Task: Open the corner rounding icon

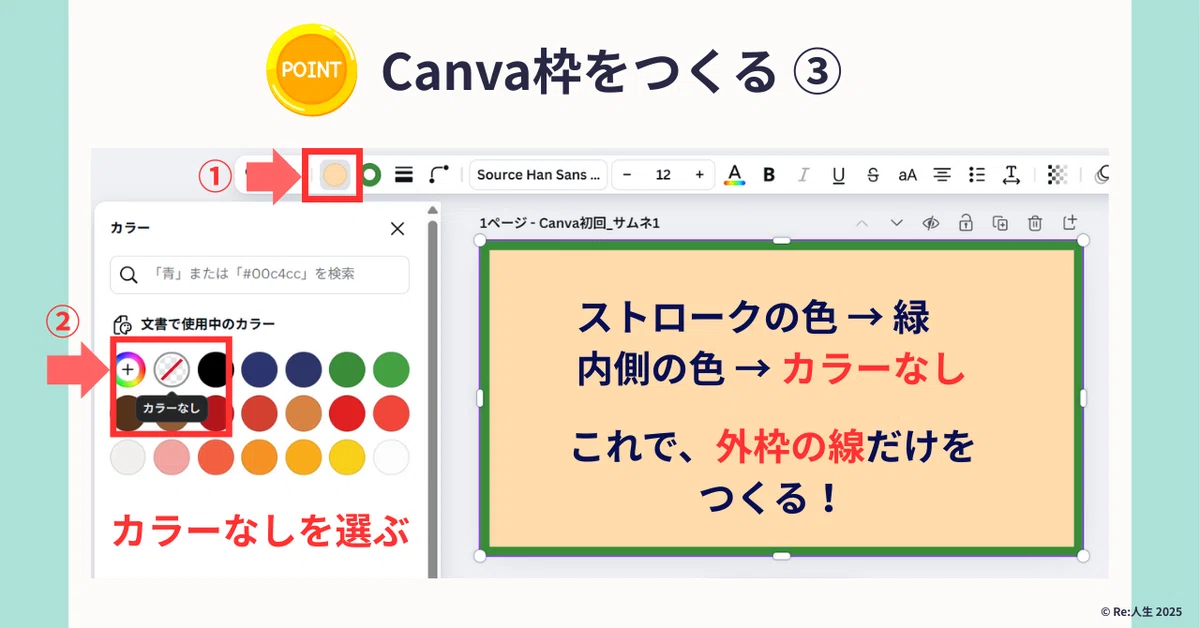Action: tap(438, 175)
